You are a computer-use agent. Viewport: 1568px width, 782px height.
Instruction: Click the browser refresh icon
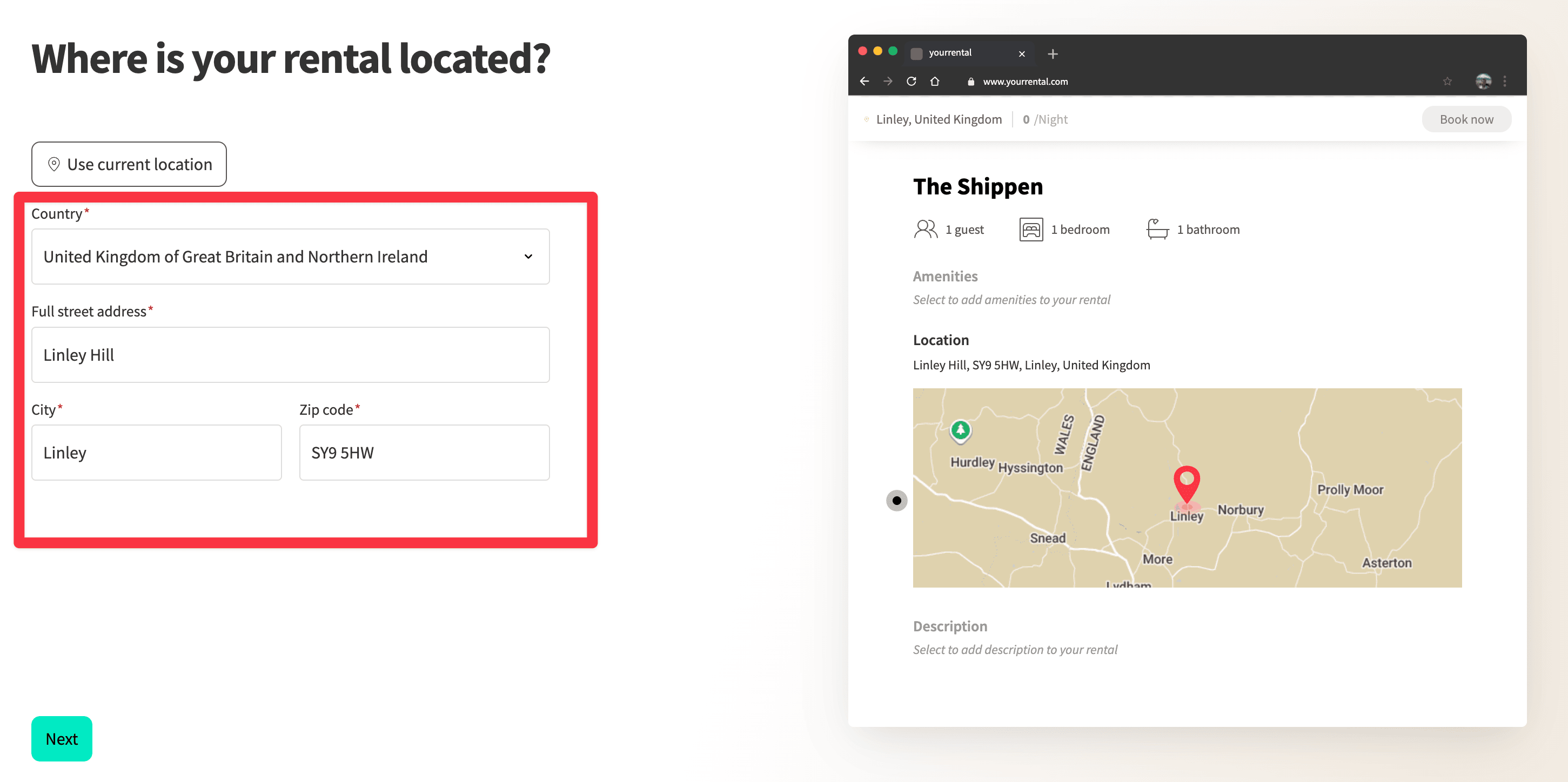[x=912, y=81]
